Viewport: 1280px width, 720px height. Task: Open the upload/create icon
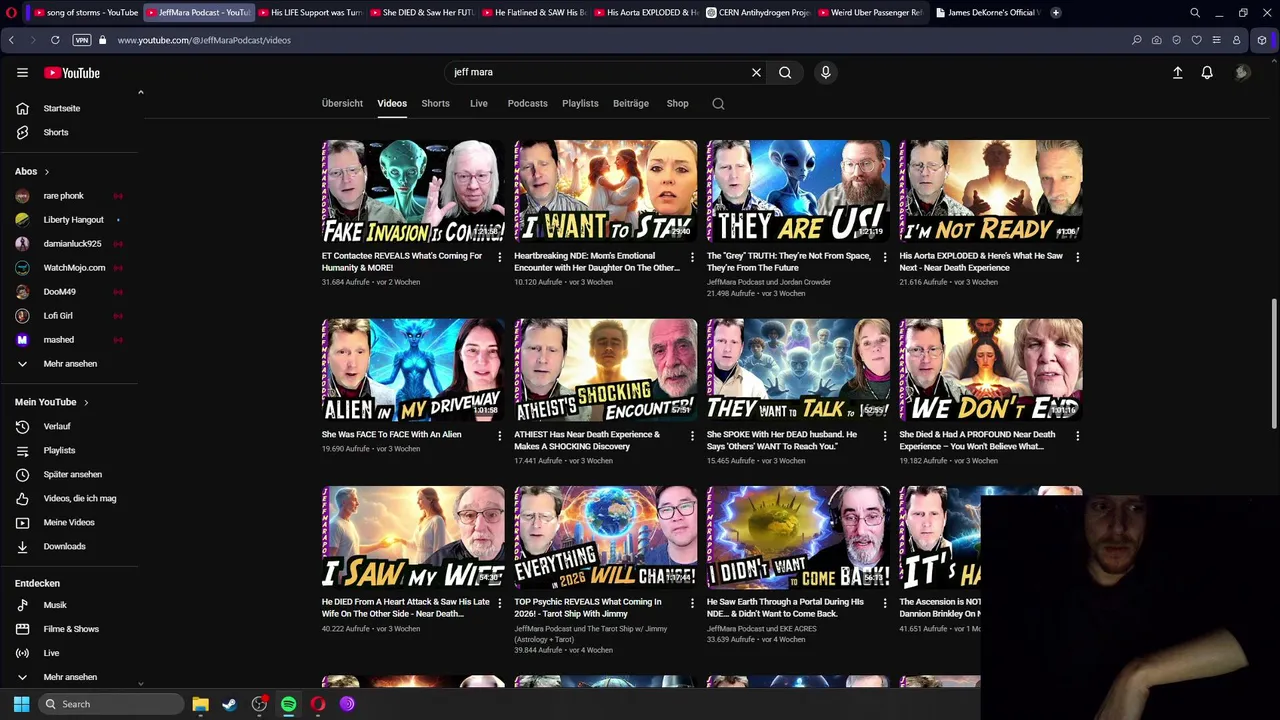pyautogui.click(x=1177, y=72)
